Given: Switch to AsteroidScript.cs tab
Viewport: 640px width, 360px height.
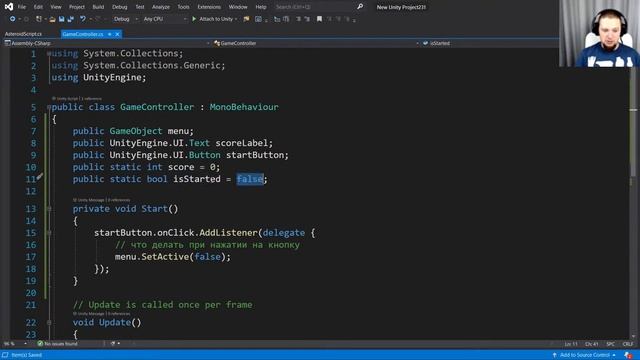Looking at the screenshot, I should pos(23,34).
